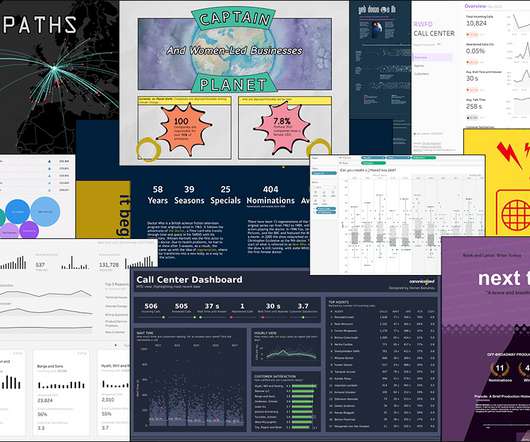
Task: Click the Customer Satisfaction bar chart heading
Action: [x=275, y=376]
